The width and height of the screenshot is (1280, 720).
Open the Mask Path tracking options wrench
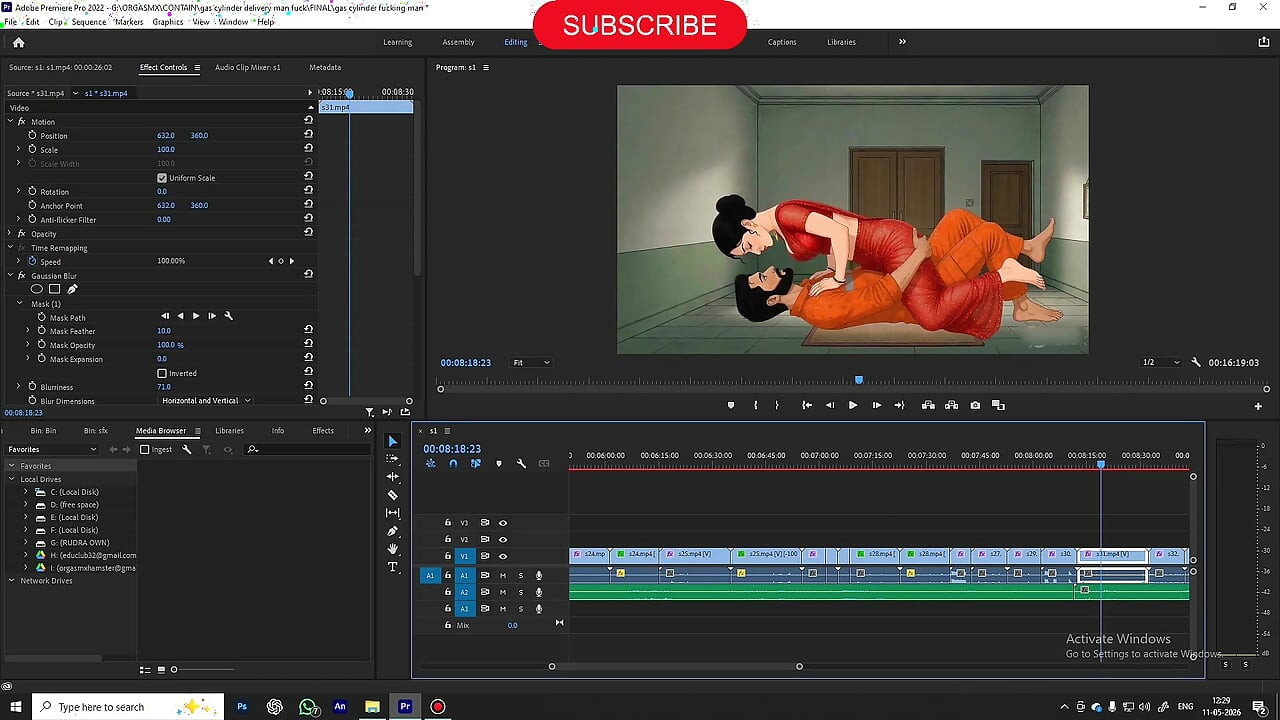pos(228,316)
